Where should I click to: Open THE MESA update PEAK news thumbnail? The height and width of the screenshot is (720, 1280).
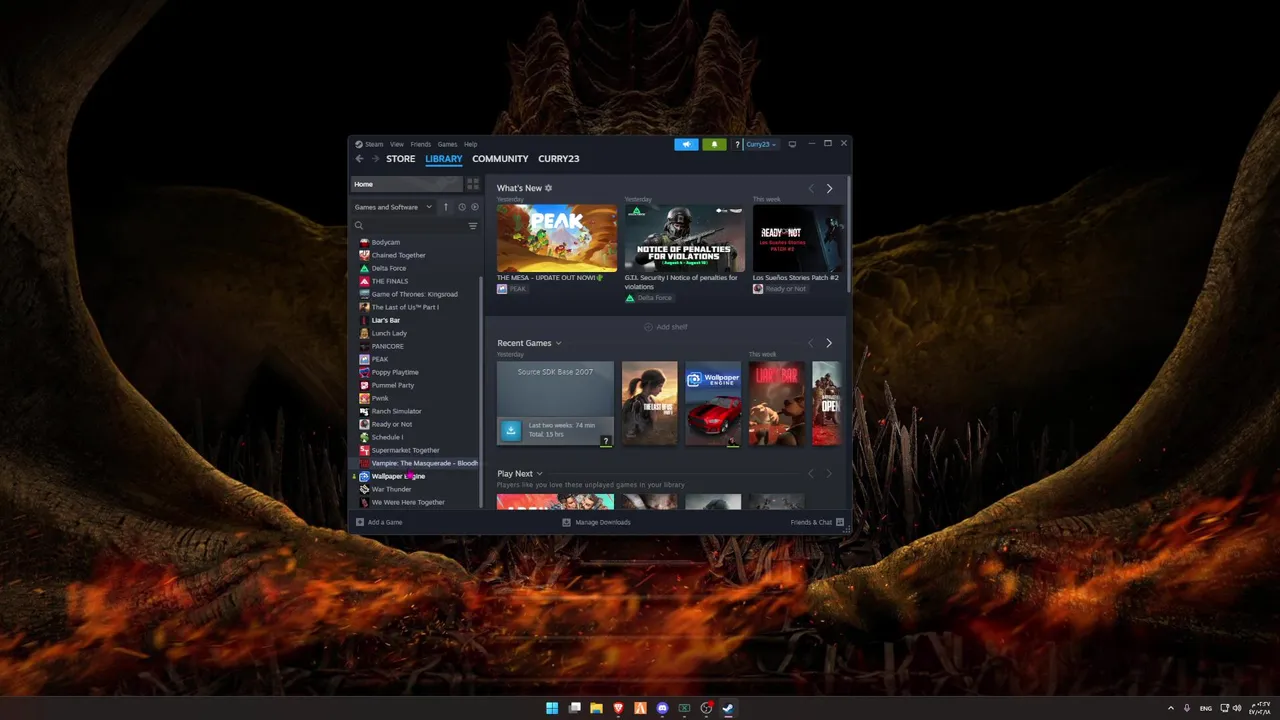(x=557, y=238)
